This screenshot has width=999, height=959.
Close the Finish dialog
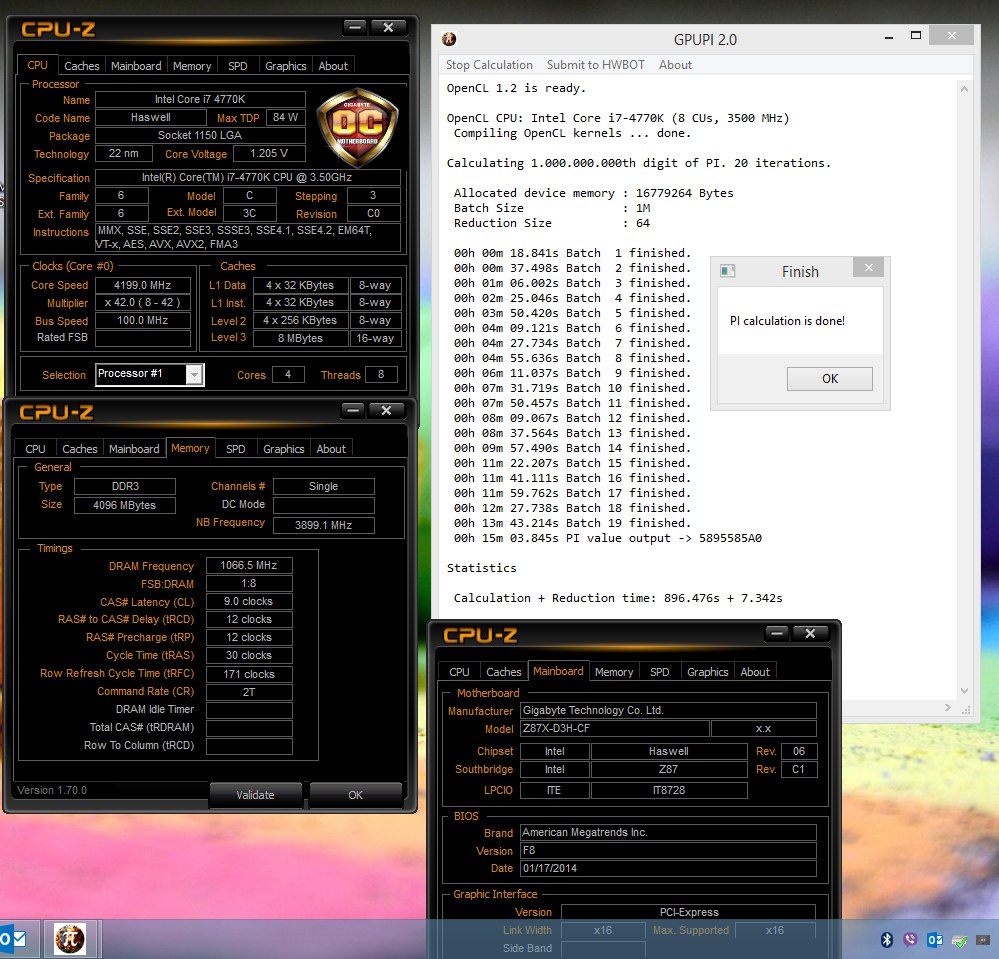[x=868, y=268]
